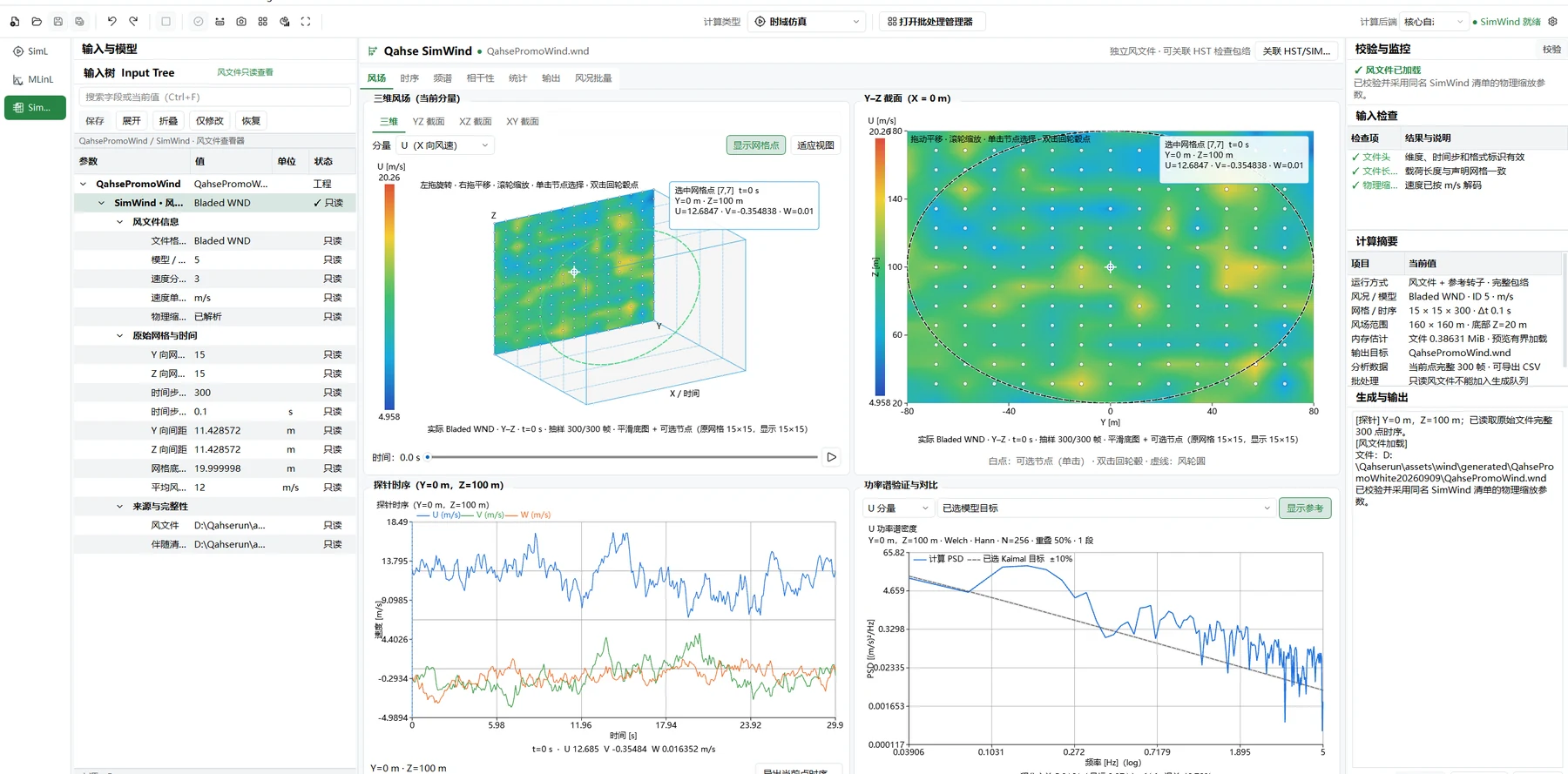Click the new file icon in toolbar
Screen dimensions: 1568x774
pyautogui.click(x=15, y=22)
